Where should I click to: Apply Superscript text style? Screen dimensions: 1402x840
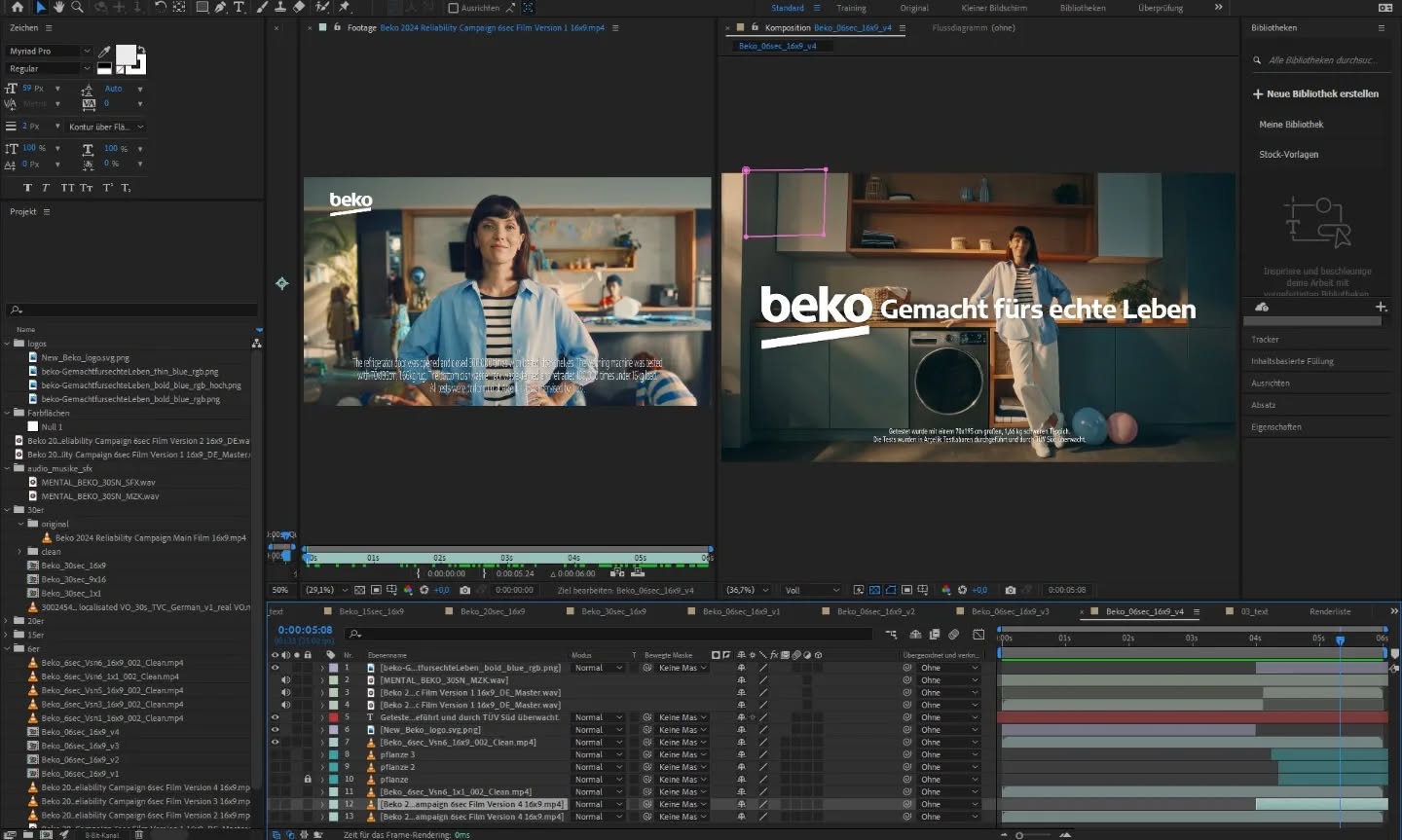107,188
